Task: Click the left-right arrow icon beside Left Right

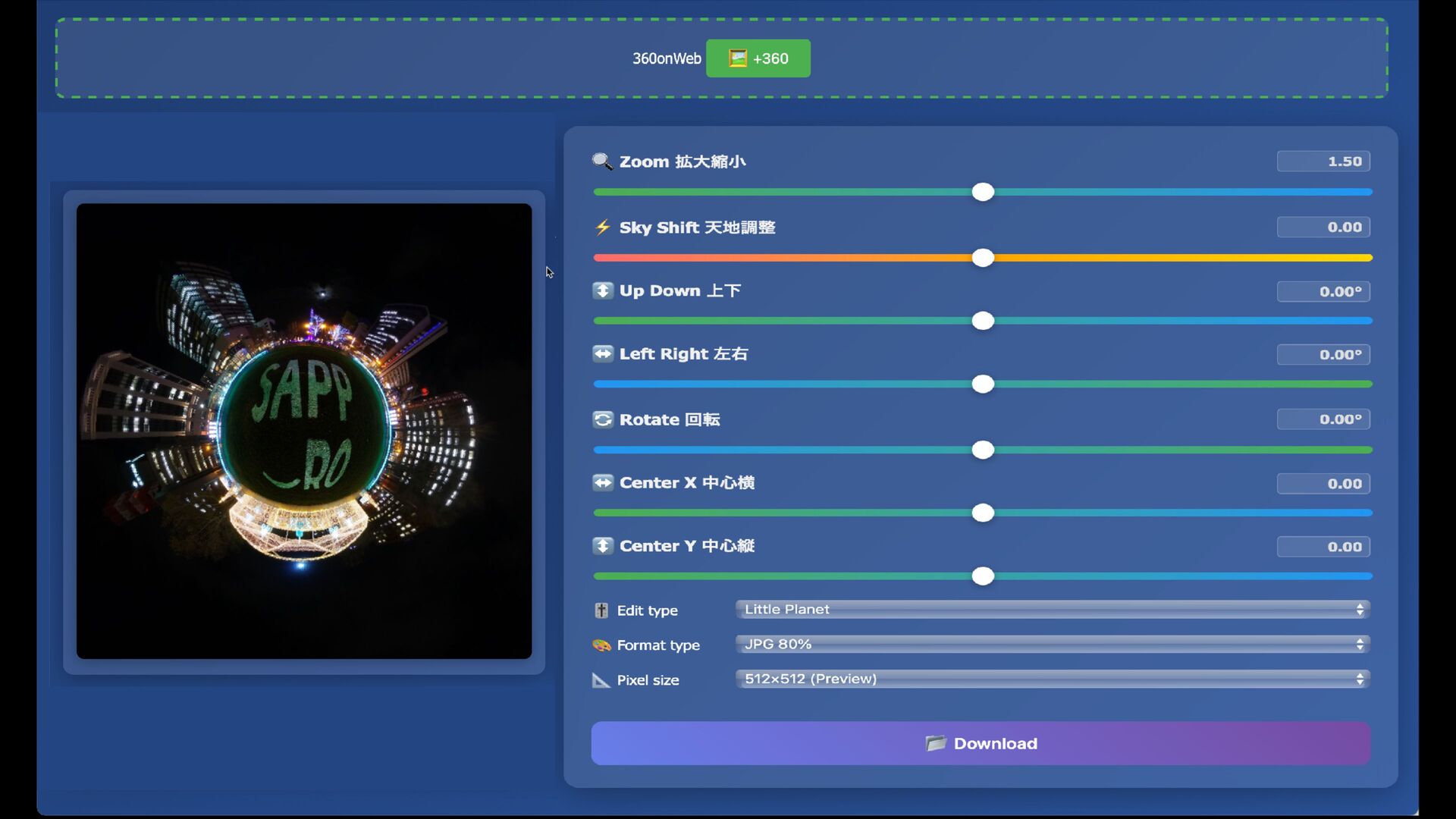Action: point(602,354)
